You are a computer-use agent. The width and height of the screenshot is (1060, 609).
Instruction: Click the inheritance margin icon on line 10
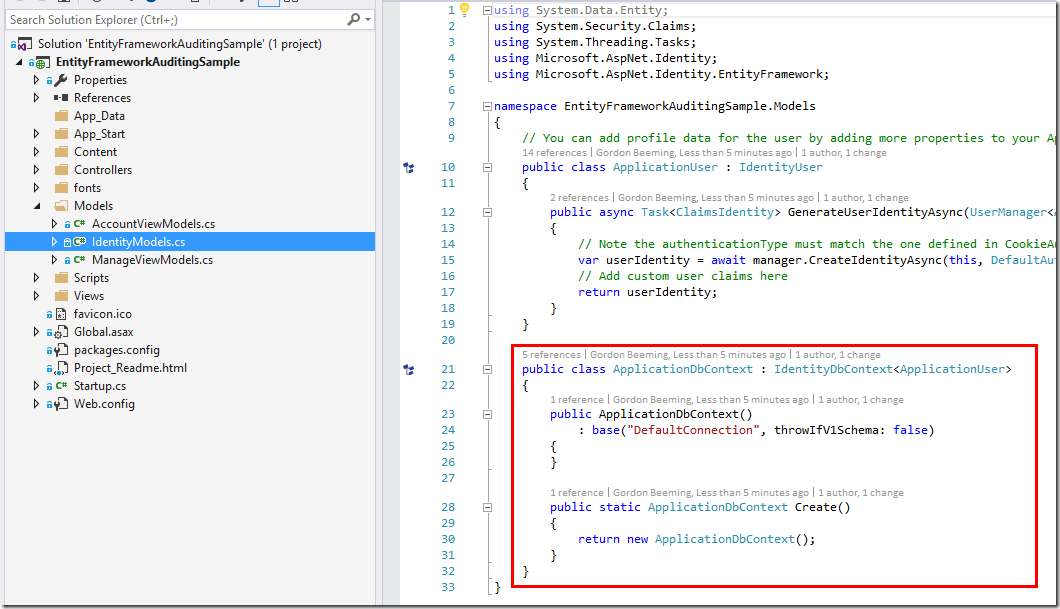[x=408, y=168]
